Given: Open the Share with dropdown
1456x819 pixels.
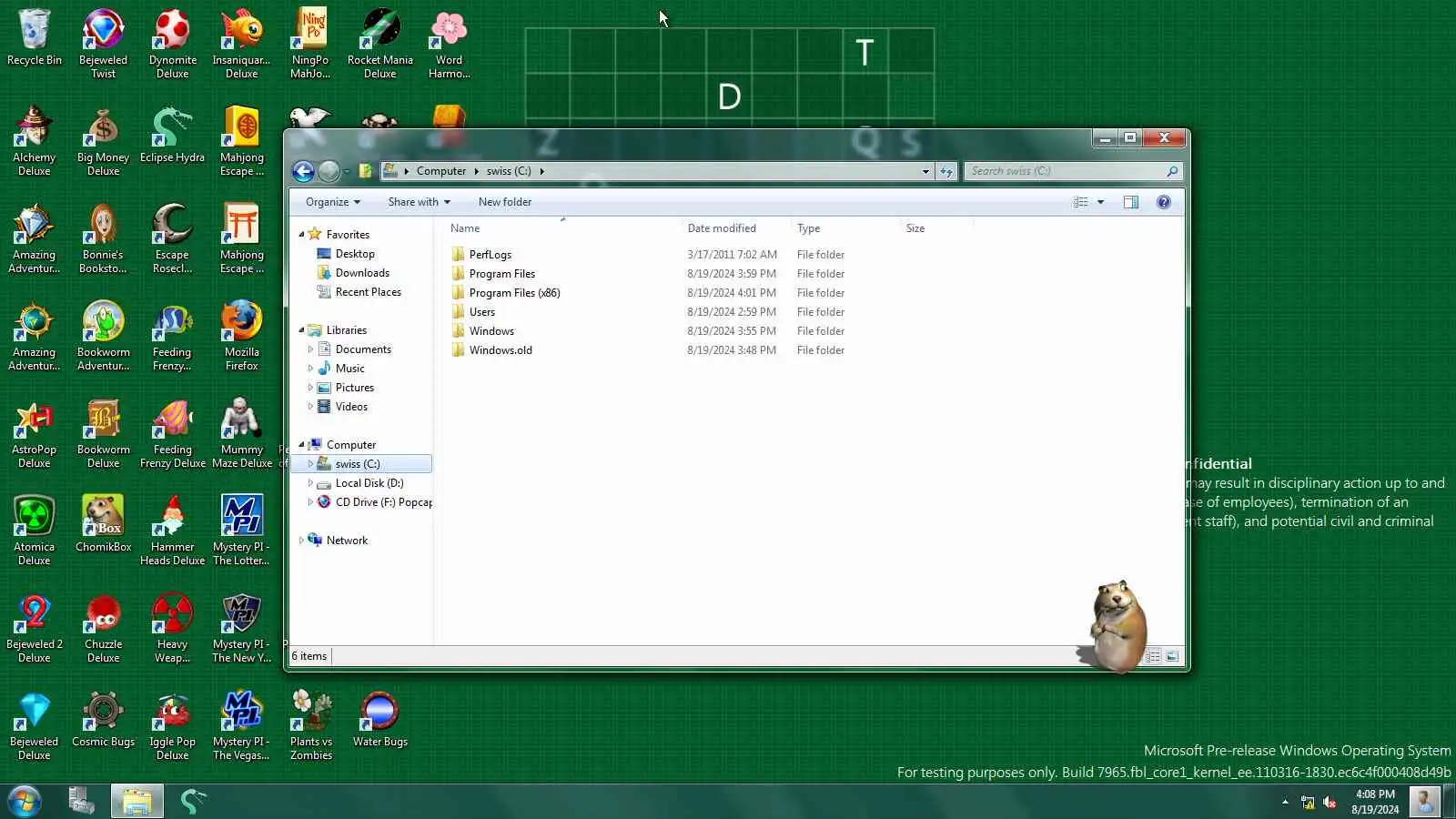Looking at the screenshot, I should coord(419,202).
